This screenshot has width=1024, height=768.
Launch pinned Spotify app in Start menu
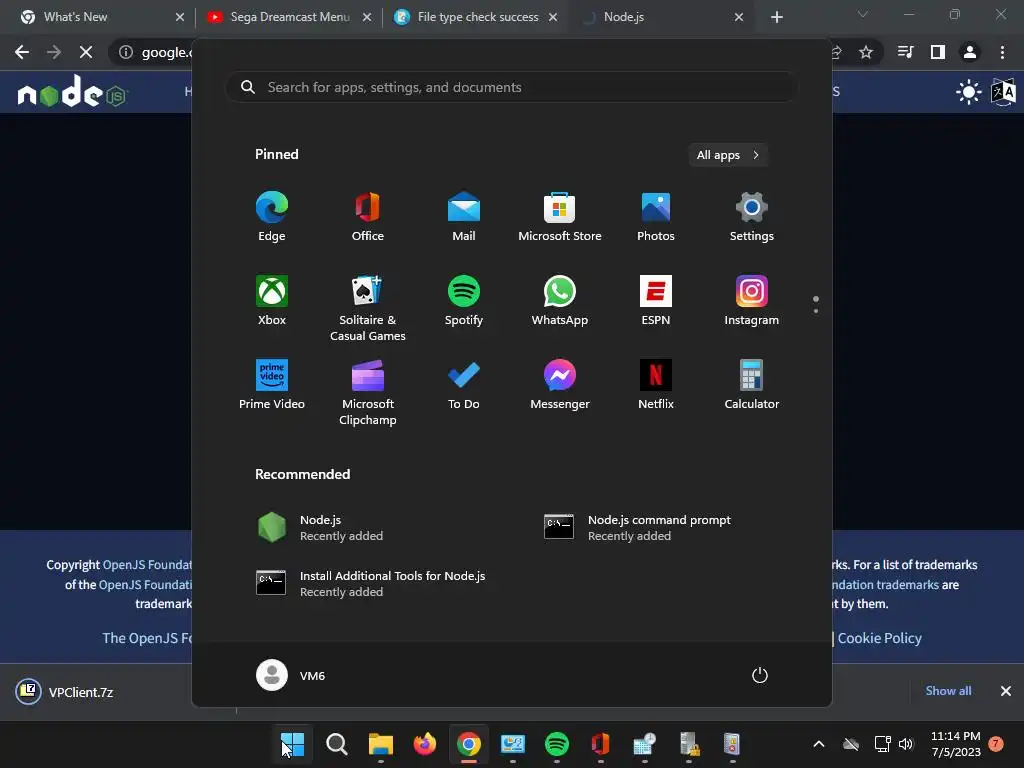click(464, 300)
